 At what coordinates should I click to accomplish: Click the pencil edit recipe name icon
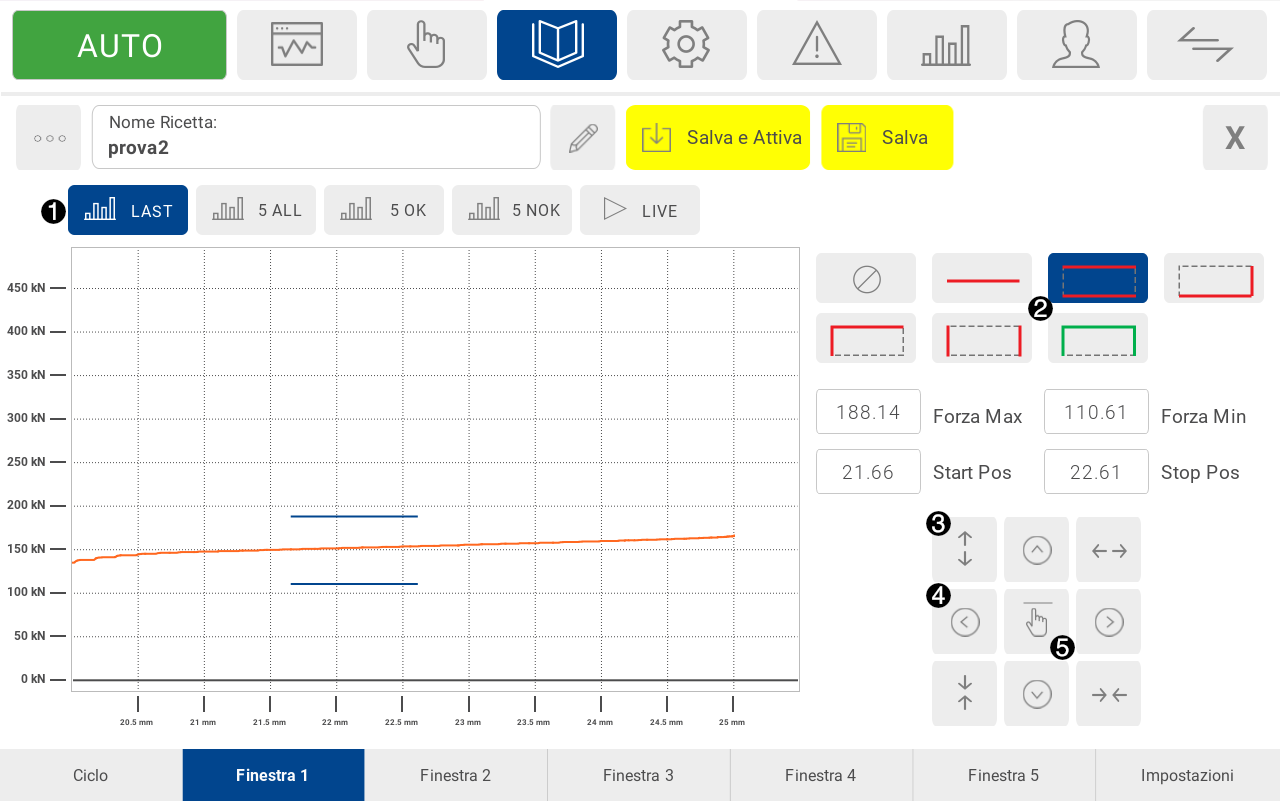coord(583,138)
